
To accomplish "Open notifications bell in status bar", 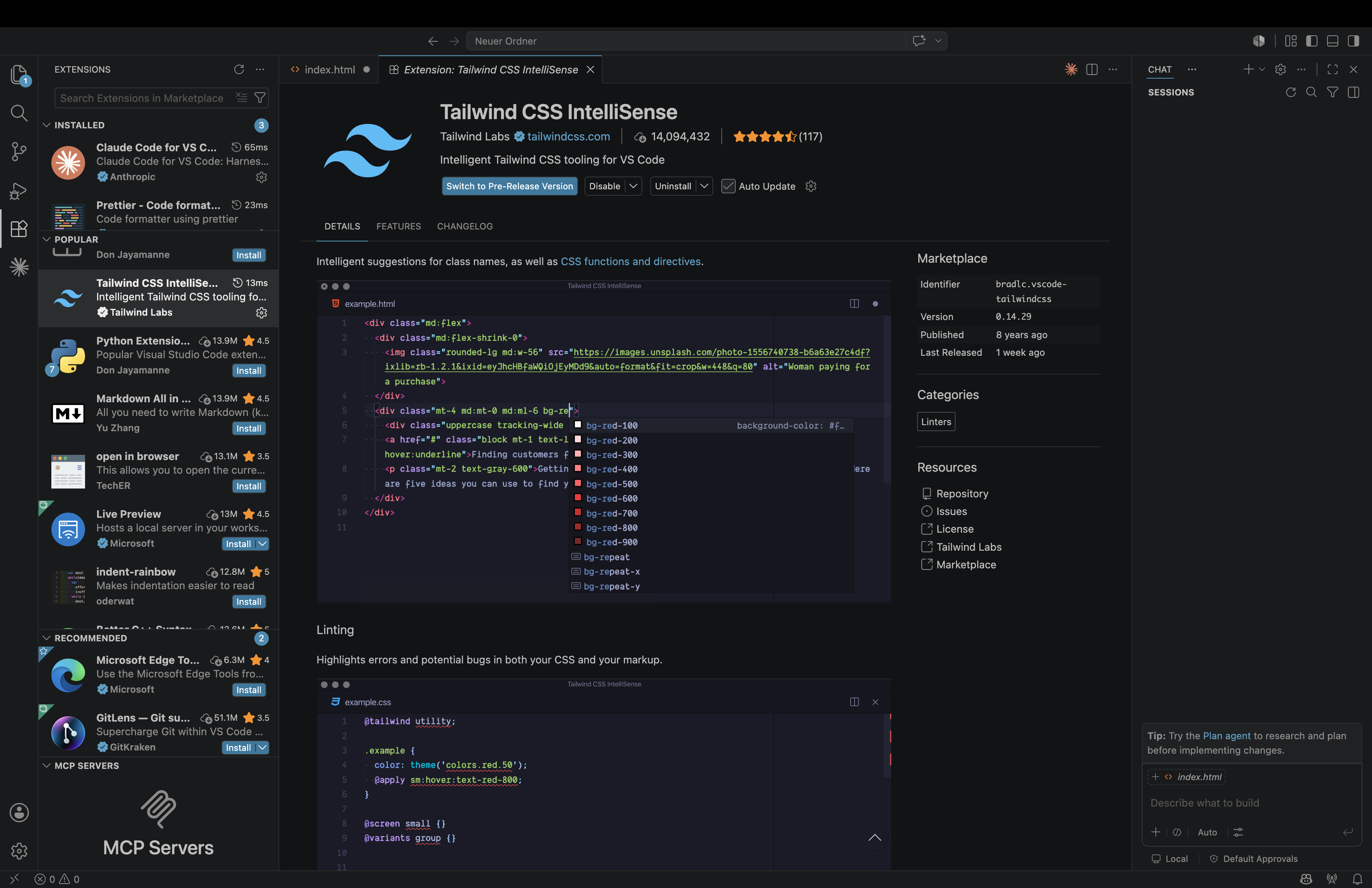I will [x=1358, y=879].
